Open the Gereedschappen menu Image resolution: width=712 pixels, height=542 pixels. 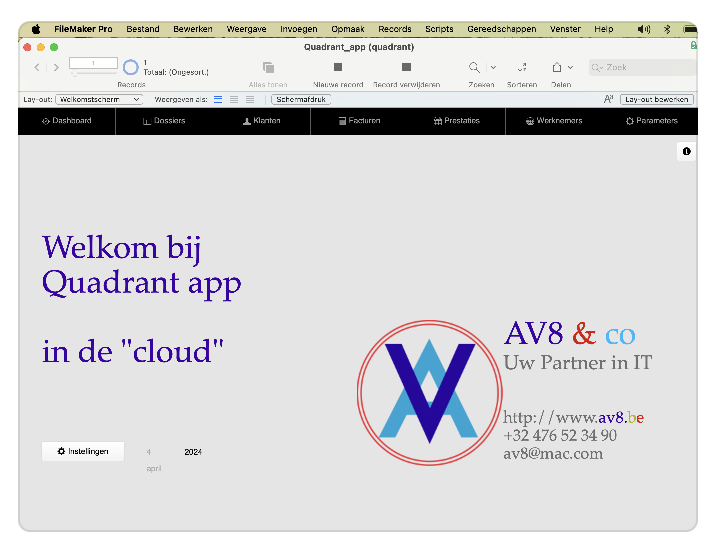pos(501,29)
